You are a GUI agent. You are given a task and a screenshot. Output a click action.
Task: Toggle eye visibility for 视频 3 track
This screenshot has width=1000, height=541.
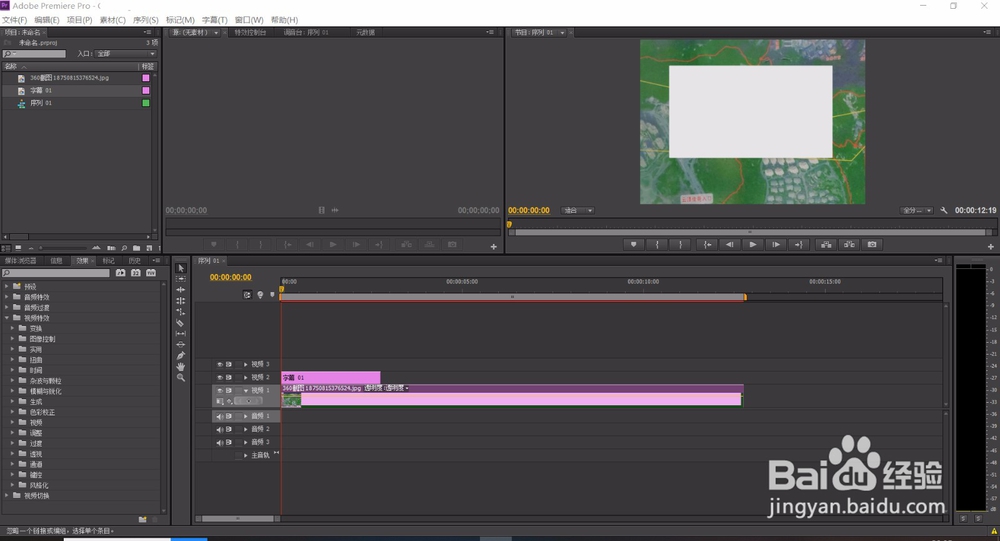[219, 364]
